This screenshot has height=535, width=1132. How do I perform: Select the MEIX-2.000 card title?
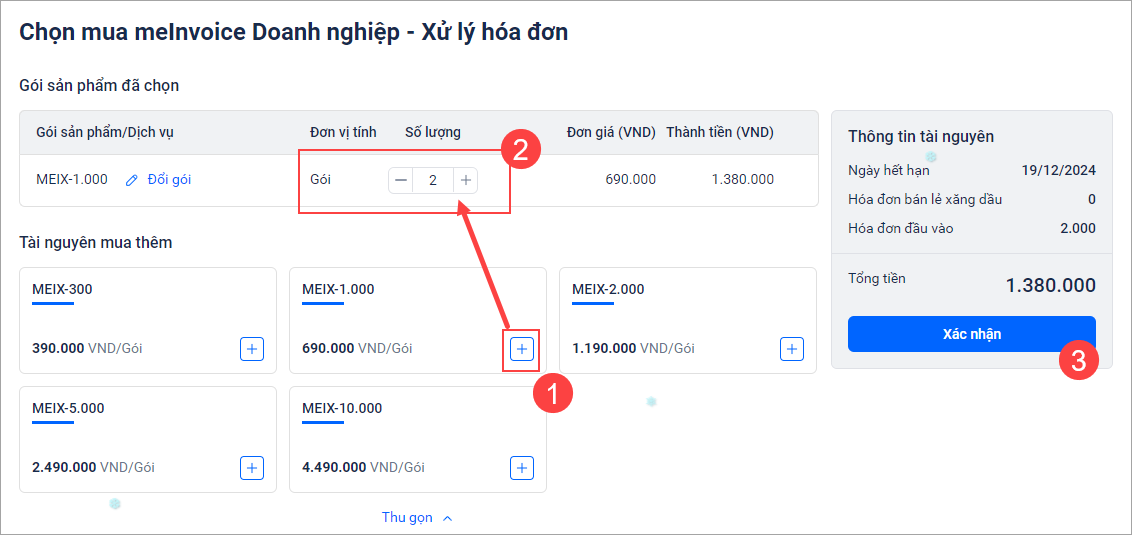click(608, 290)
